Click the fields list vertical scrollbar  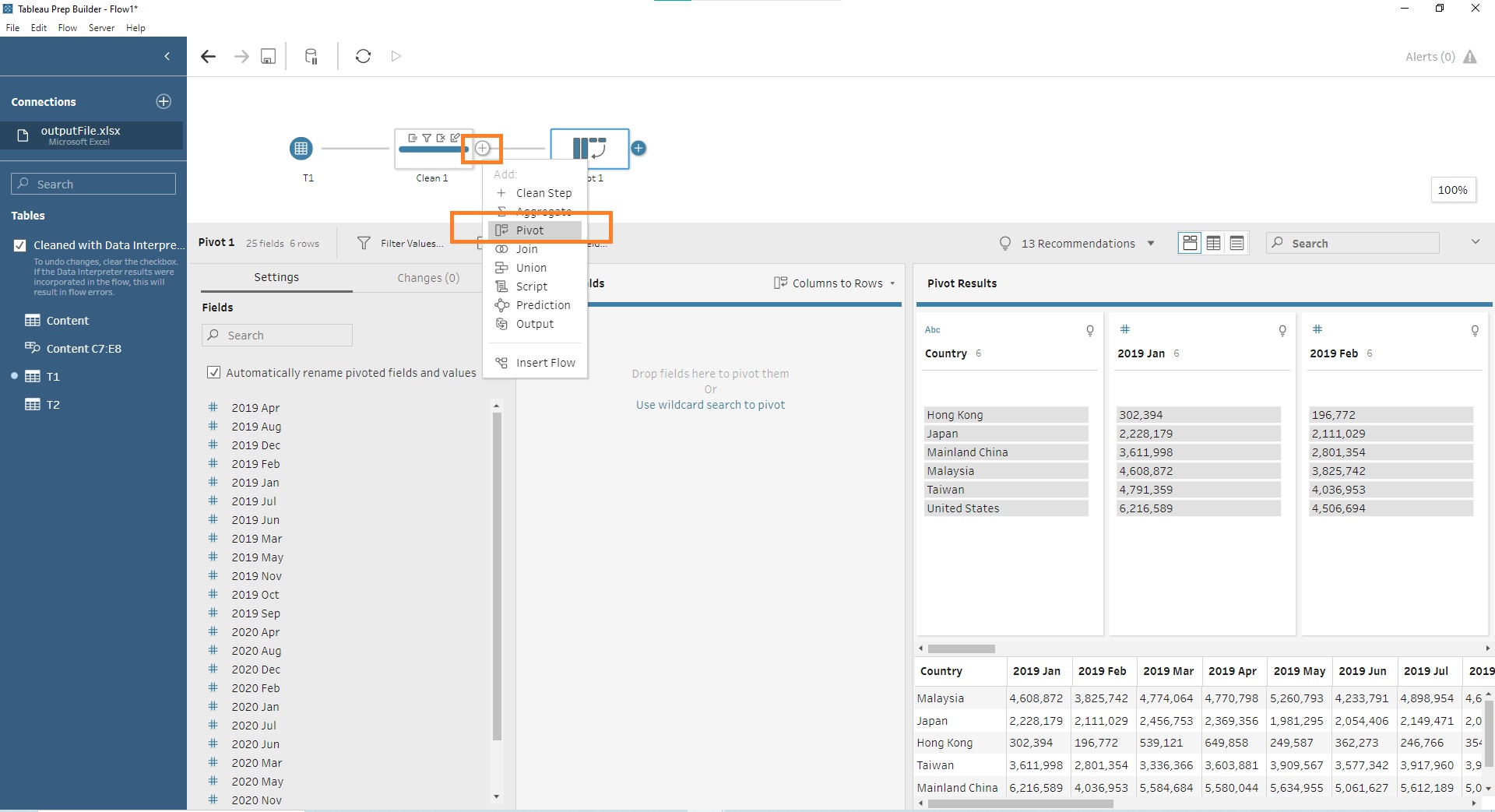497,576
